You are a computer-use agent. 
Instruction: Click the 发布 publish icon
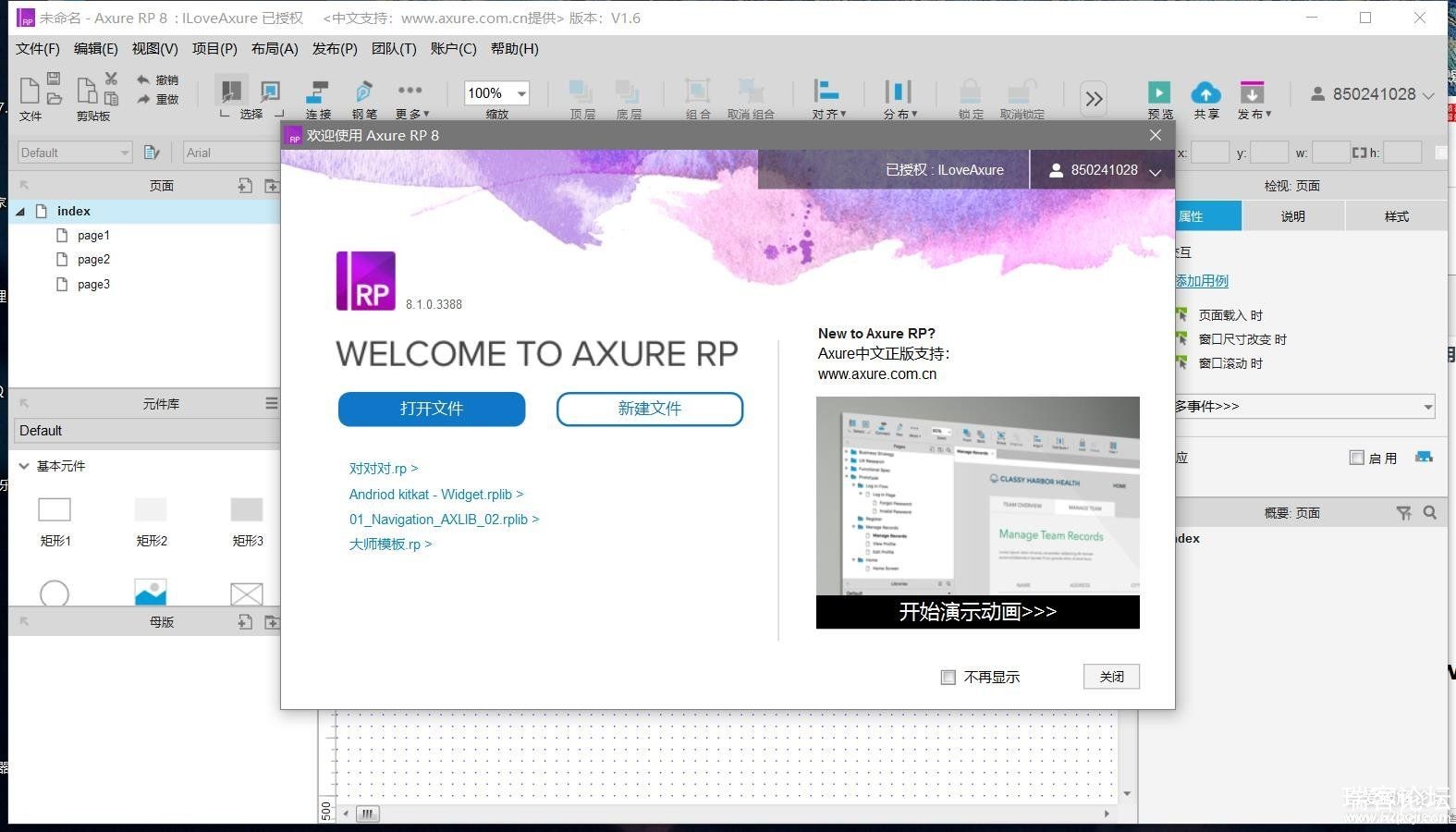click(1252, 92)
